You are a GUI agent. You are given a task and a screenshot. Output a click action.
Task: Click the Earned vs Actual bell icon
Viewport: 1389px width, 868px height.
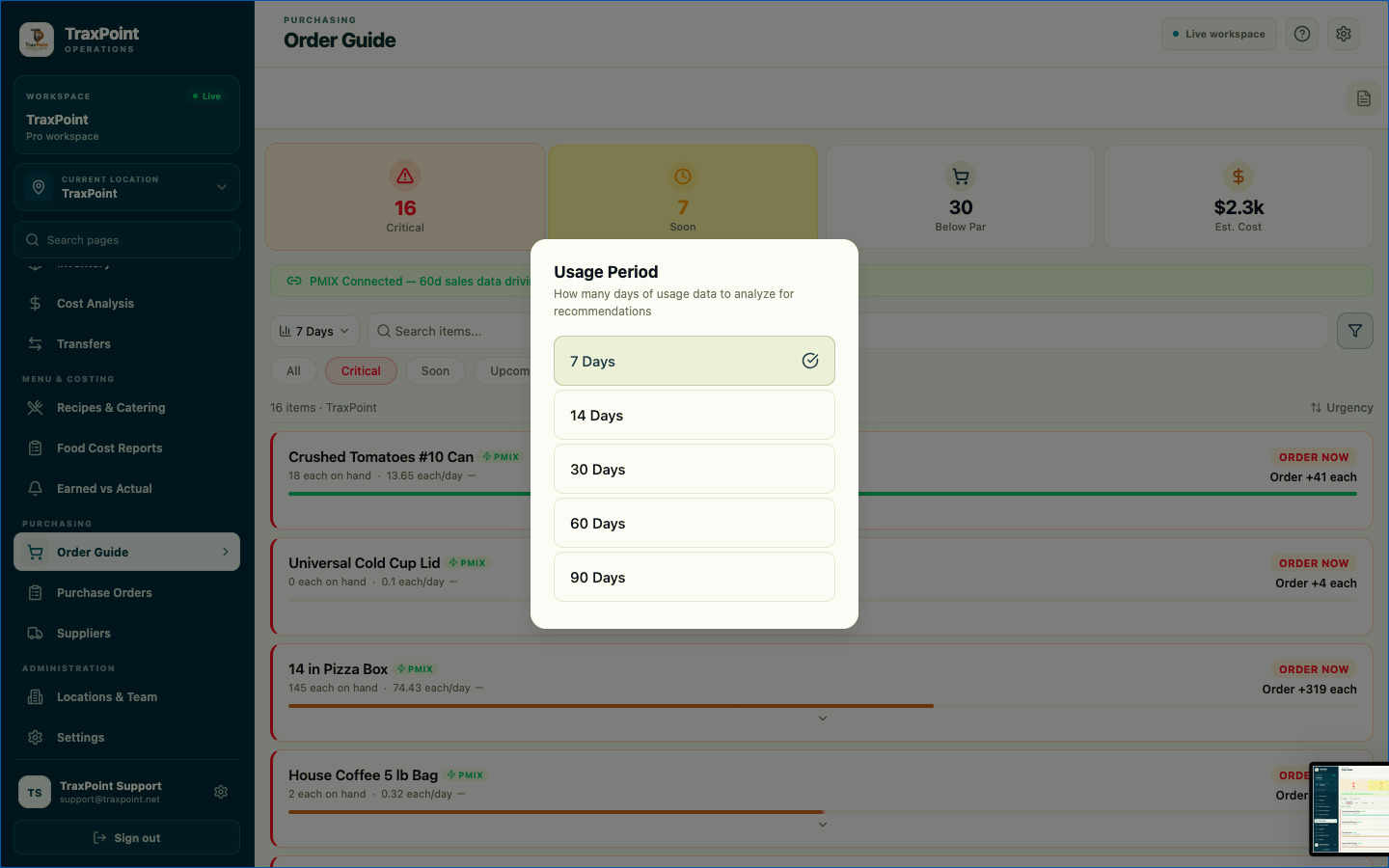click(x=36, y=489)
